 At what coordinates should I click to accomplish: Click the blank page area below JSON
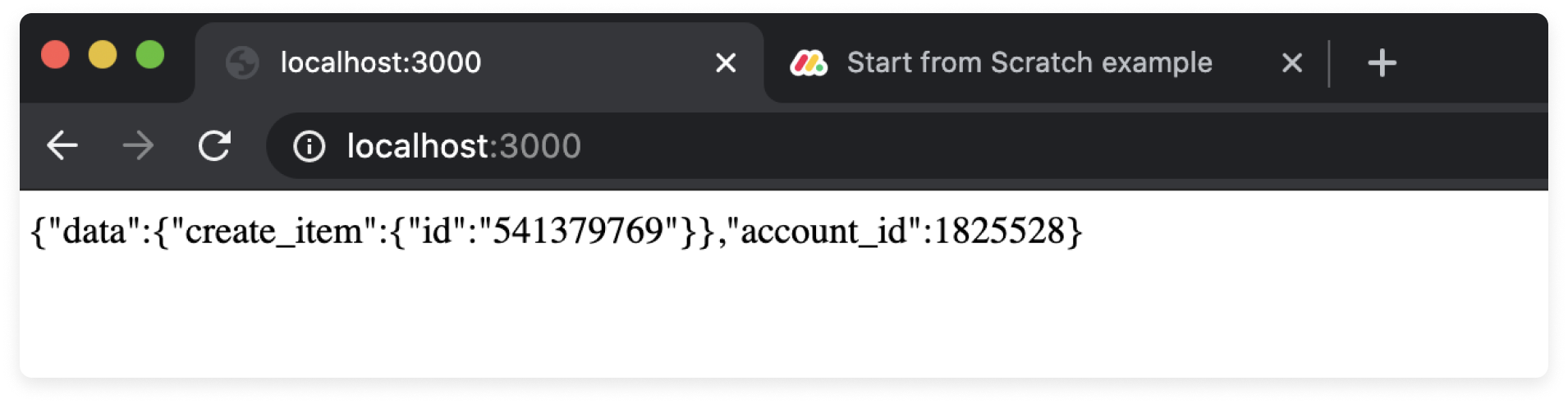tap(784, 320)
